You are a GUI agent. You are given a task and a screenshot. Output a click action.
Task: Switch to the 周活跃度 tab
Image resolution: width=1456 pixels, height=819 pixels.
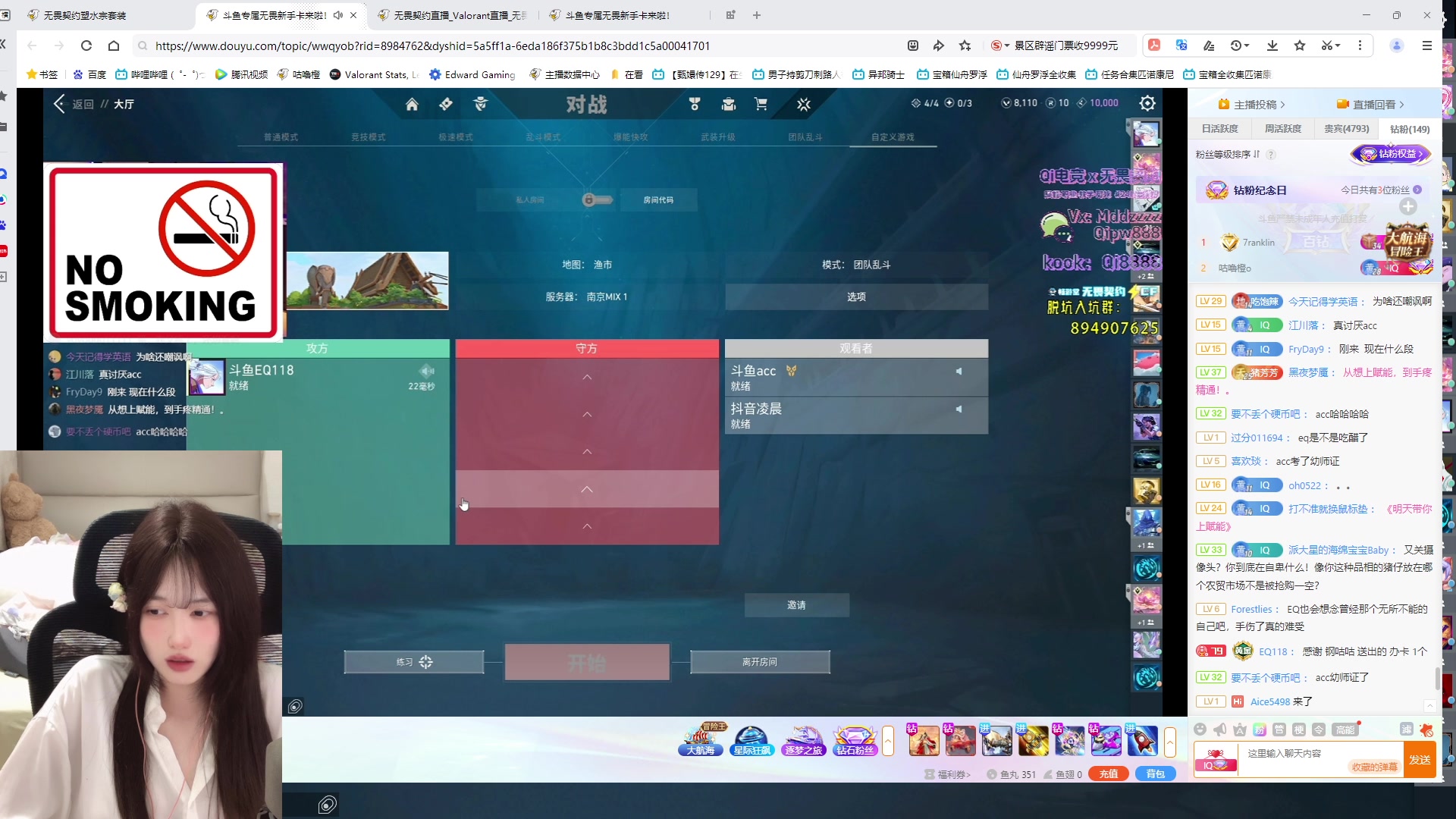tap(1282, 129)
